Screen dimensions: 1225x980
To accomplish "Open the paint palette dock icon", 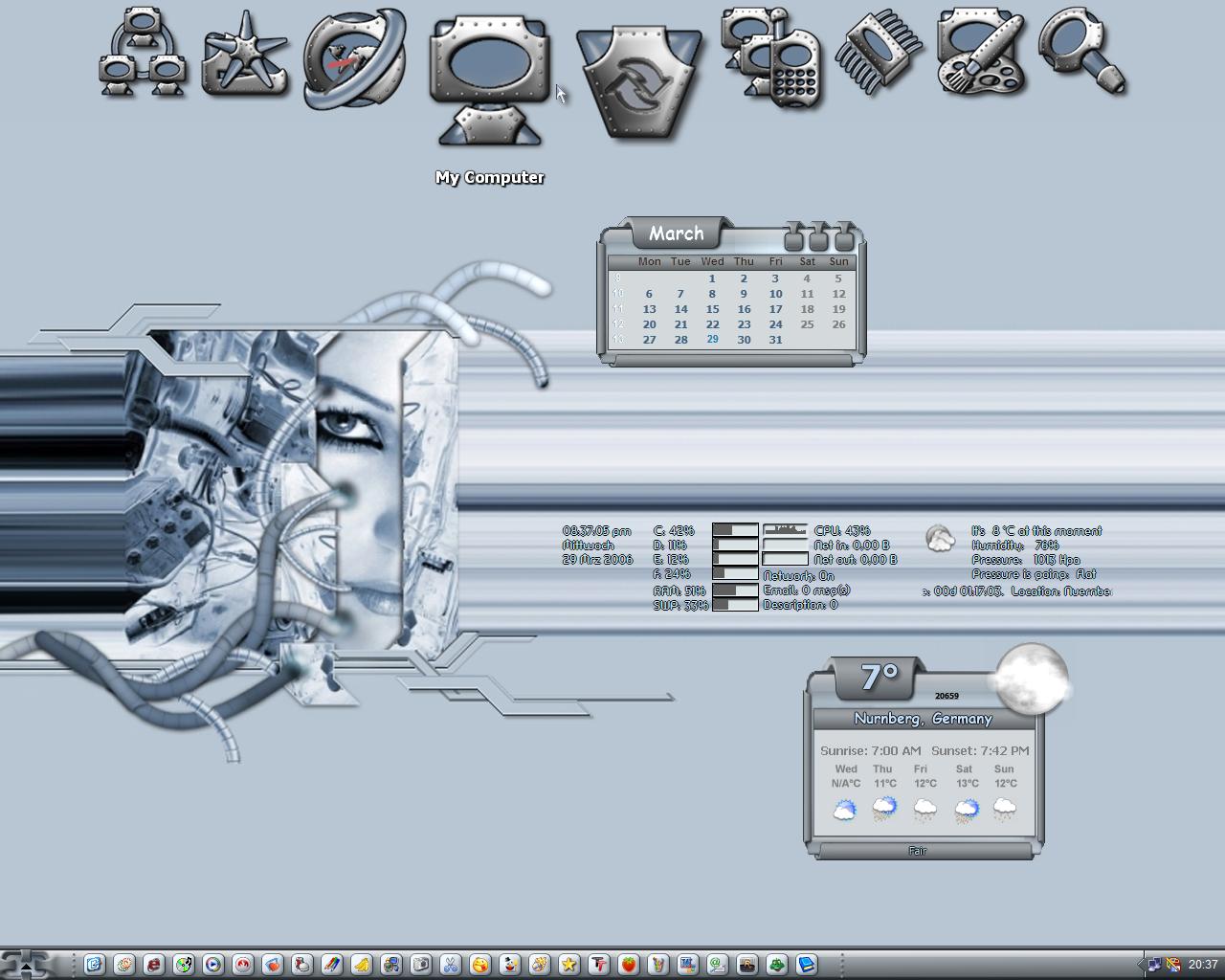I will 981,52.
